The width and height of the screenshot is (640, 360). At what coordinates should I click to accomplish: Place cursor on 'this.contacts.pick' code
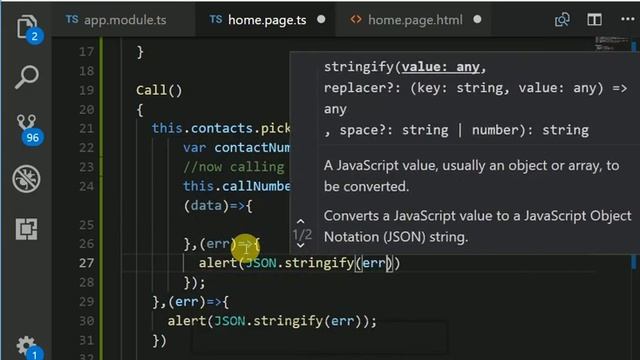(x=221, y=128)
